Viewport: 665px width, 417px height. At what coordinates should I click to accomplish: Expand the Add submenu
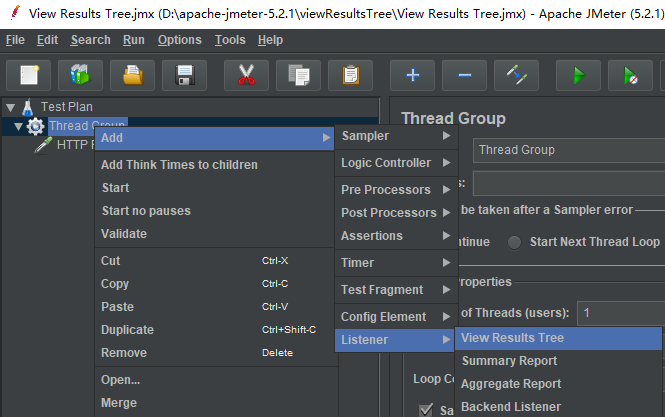click(215, 138)
